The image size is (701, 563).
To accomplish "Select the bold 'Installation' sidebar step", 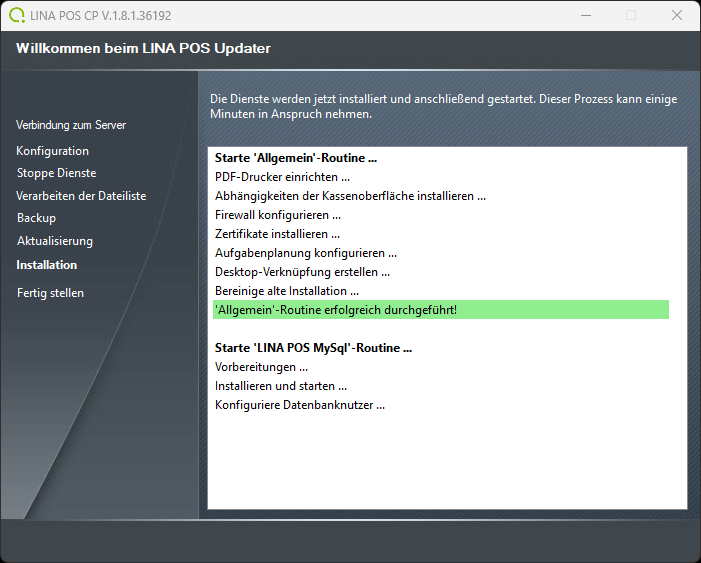I will (x=46, y=265).
